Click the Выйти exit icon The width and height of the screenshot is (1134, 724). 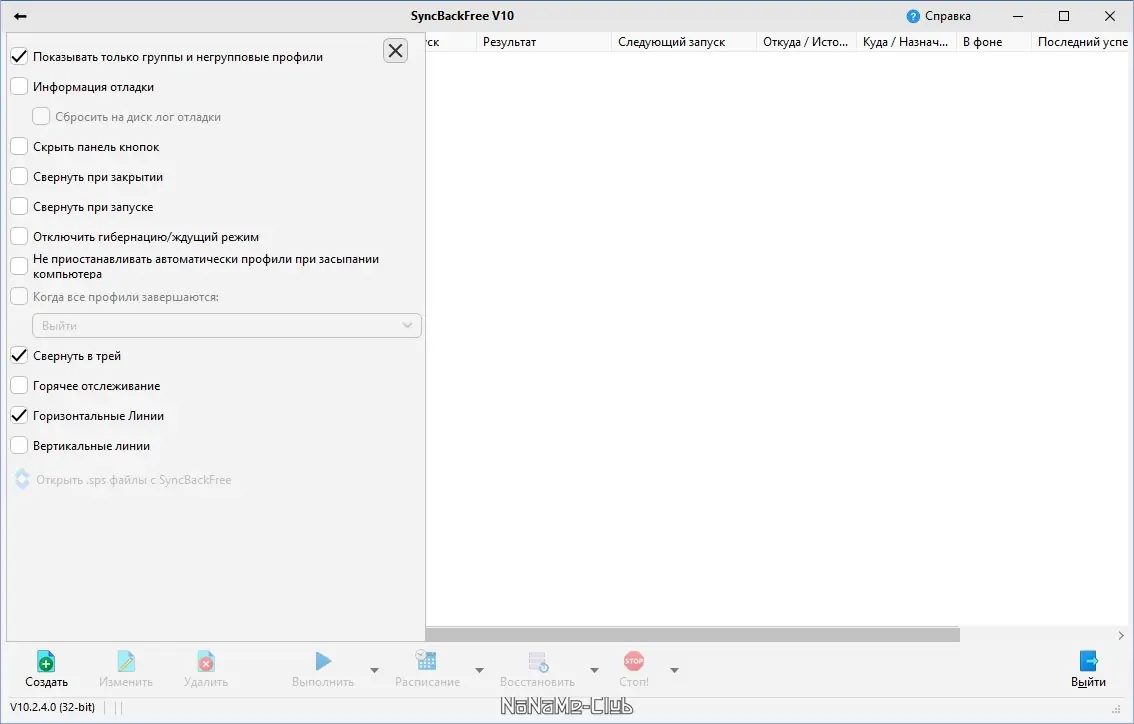coord(1088,661)
